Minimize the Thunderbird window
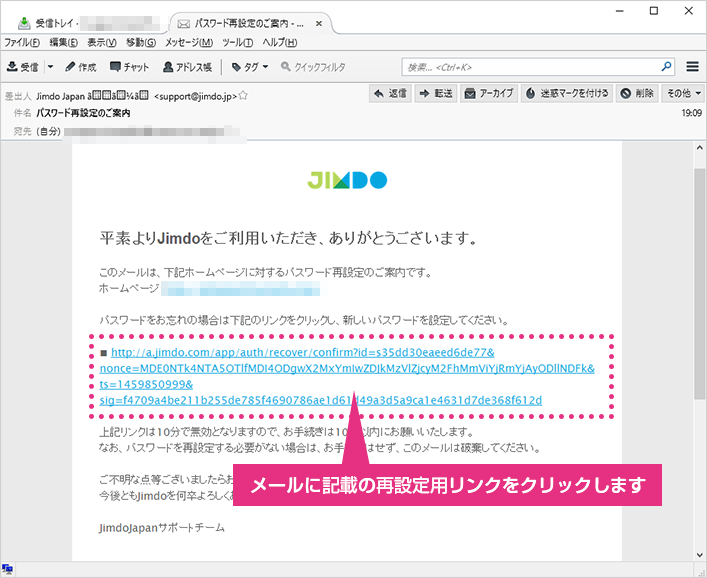The height and width of the screenshot is (578, 707). [620, 11]
